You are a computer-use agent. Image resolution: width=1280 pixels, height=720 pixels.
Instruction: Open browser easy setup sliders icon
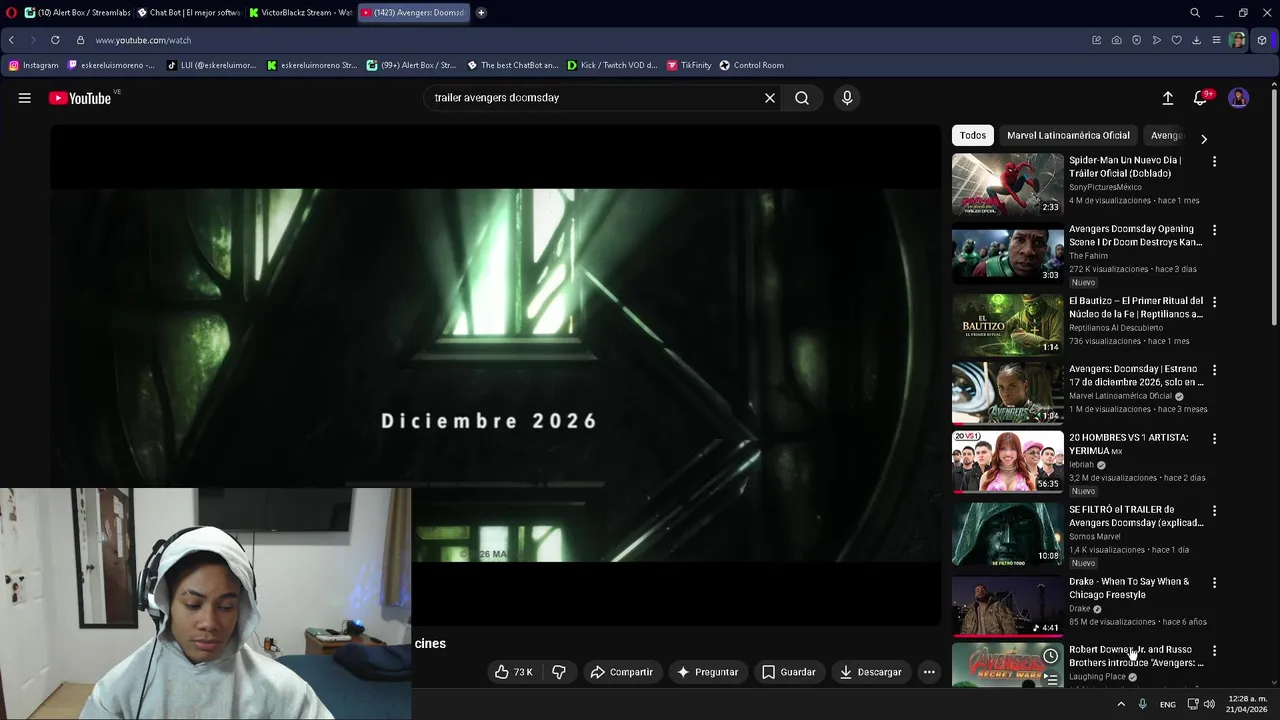pos(1217,40)
